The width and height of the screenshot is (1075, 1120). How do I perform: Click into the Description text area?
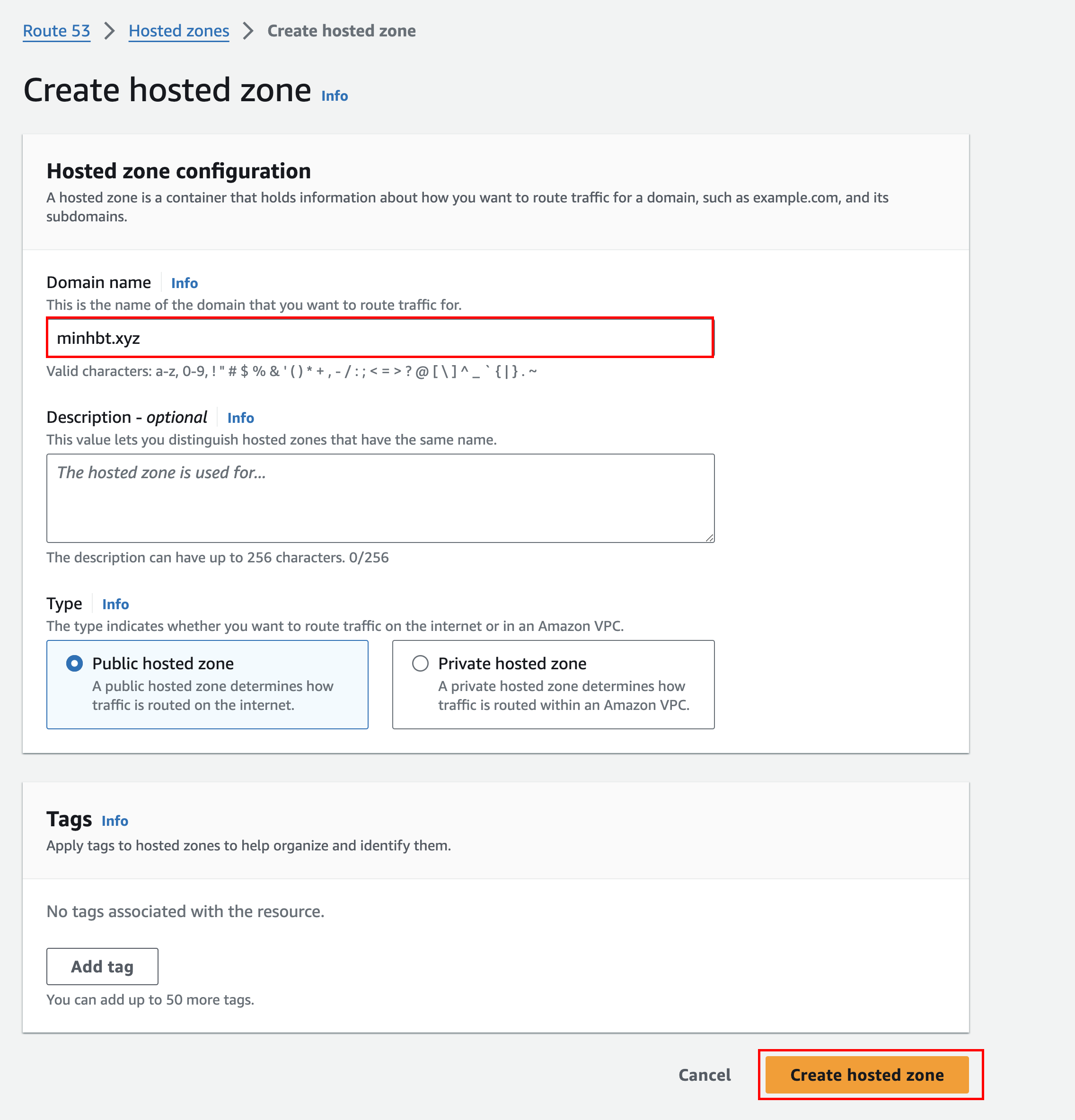380,498
